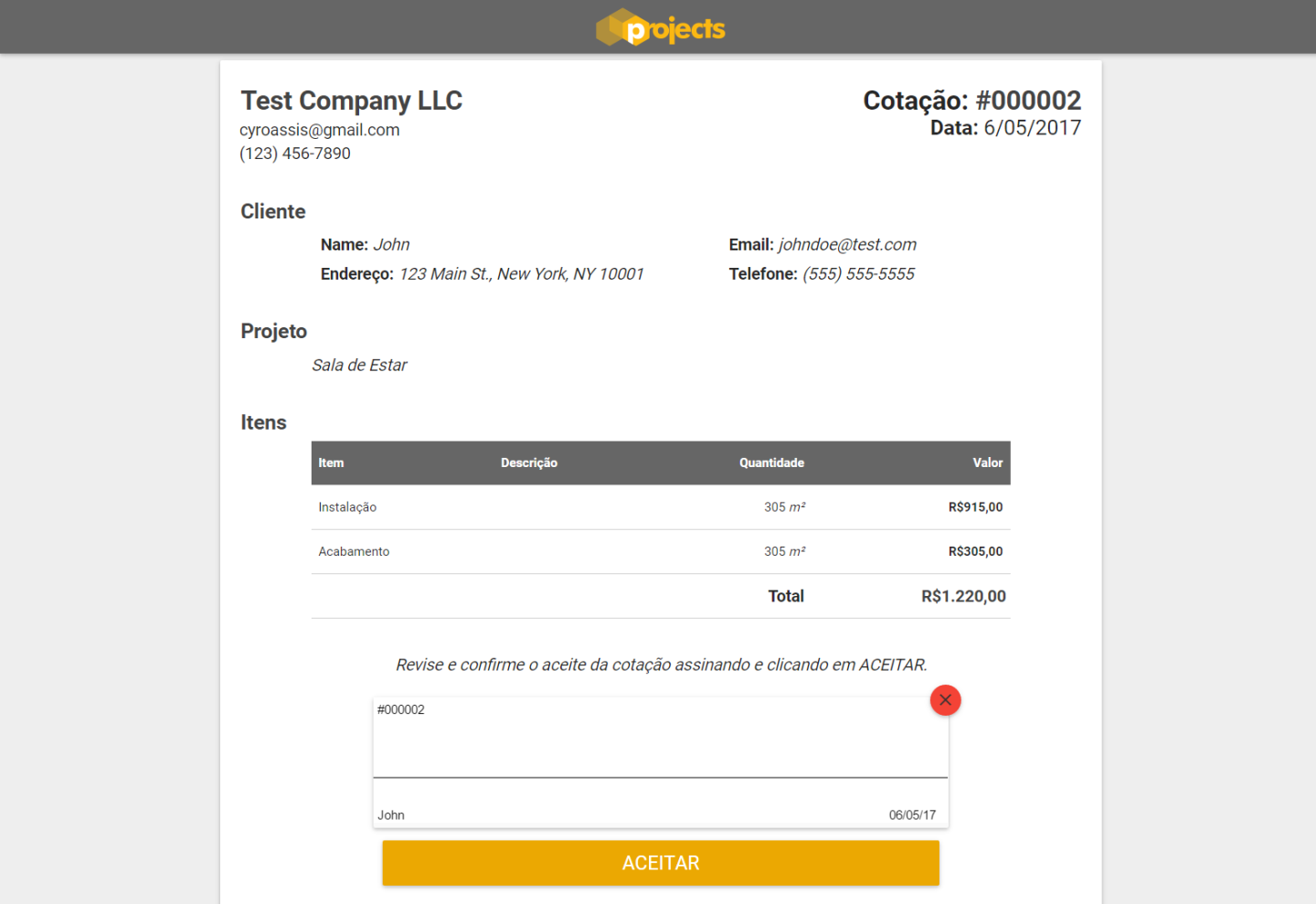Click the Cotação #000002 heading
This screenshot has height=904, width=1316.
pos(971,101)
